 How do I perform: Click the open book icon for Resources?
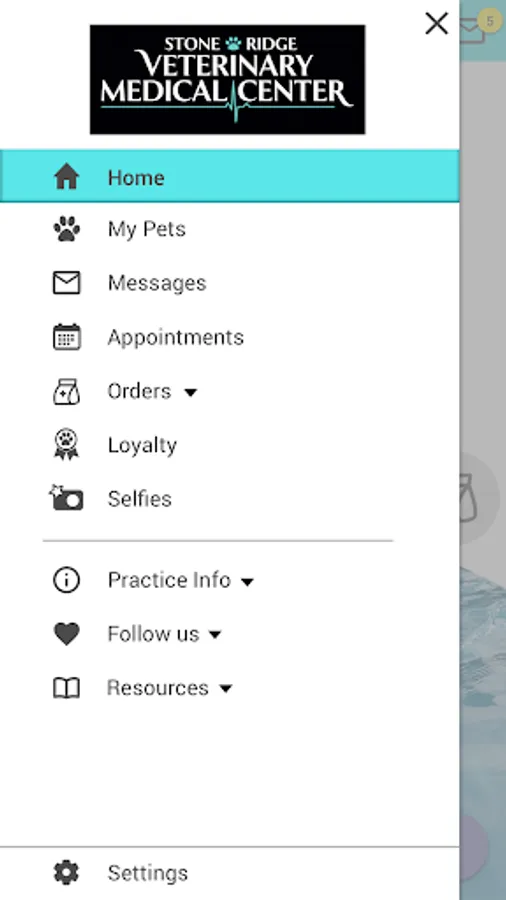point(67,688)
